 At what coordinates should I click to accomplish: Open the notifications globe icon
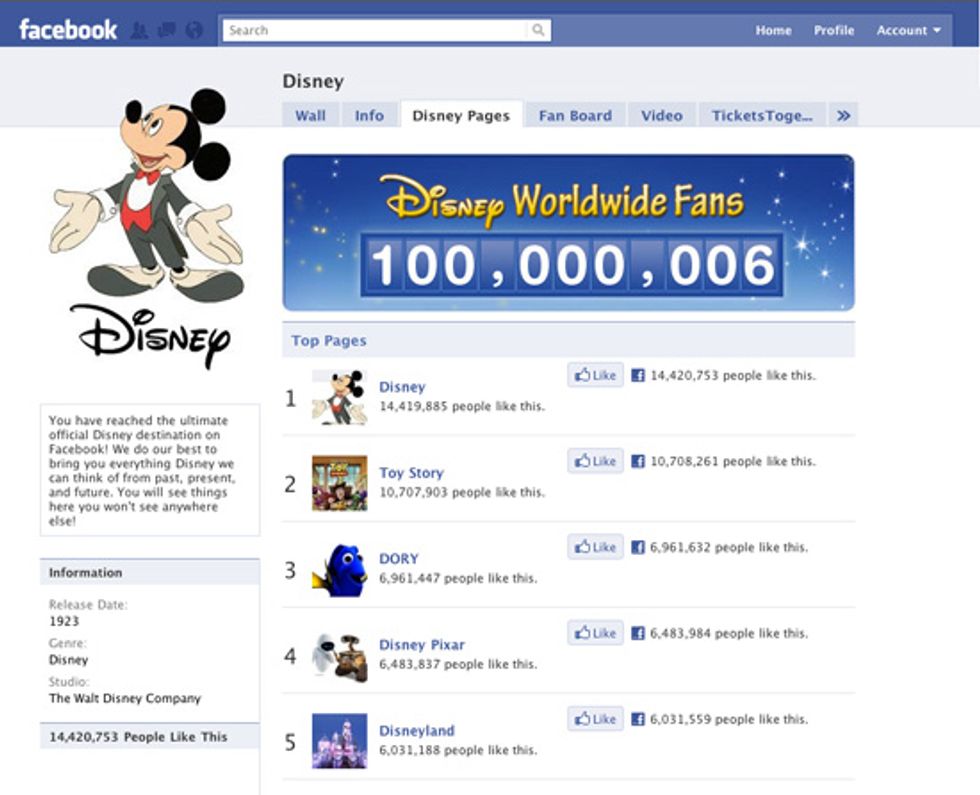pyautogui.click(x=193, y=31)
